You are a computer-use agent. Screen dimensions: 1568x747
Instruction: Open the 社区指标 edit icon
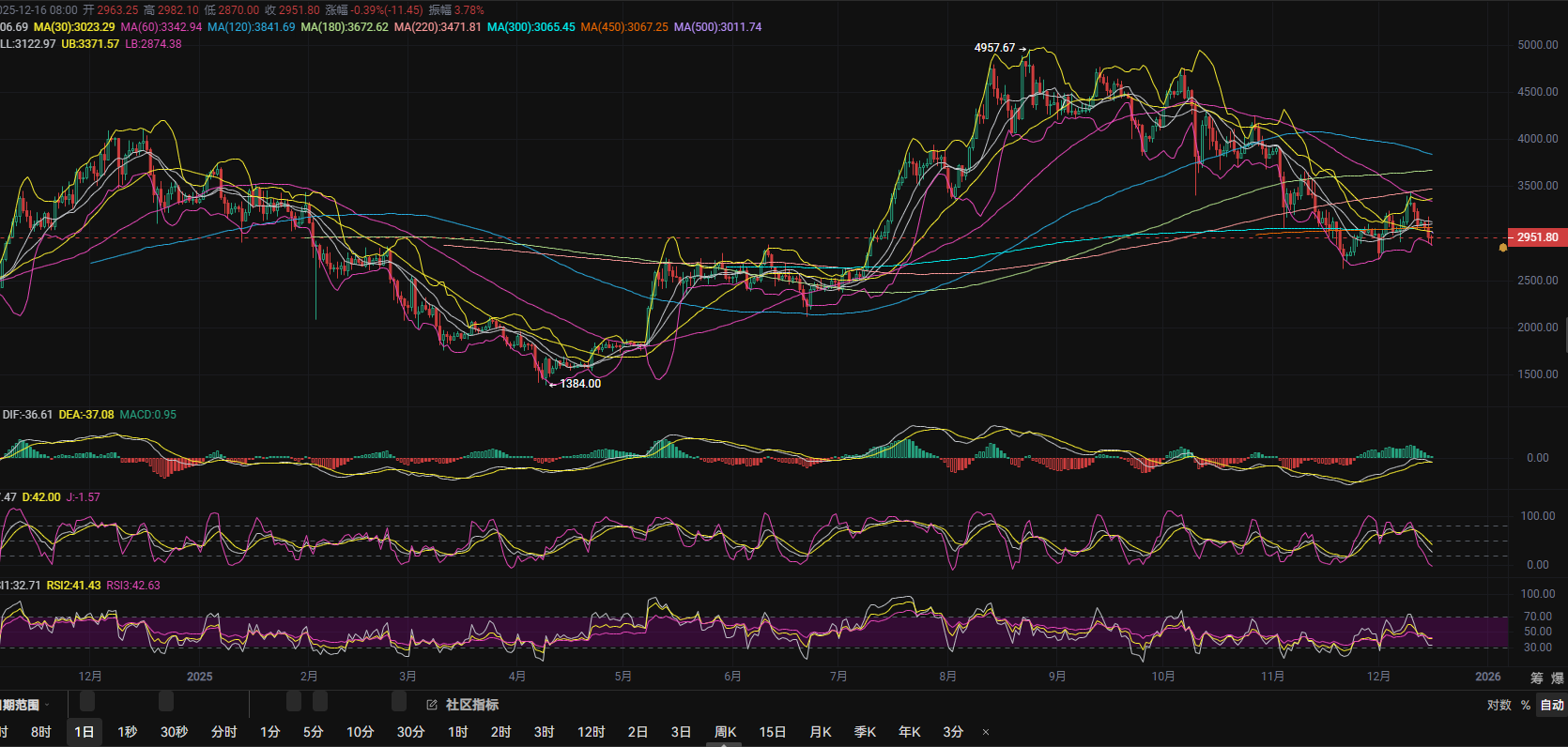point(432,705)
